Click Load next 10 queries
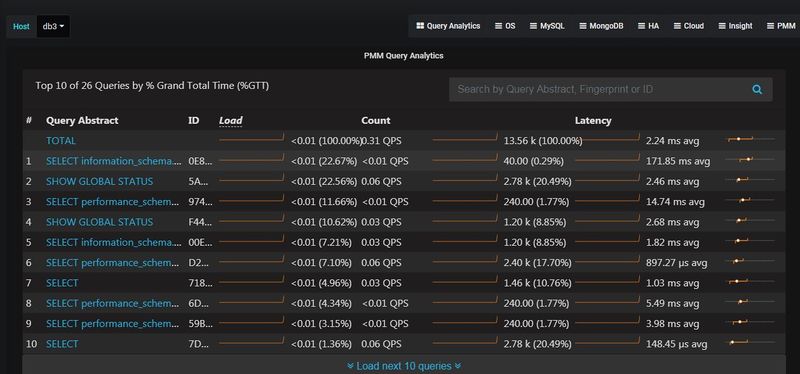This screenshot has height=374, width=800. tap(404, 366)
